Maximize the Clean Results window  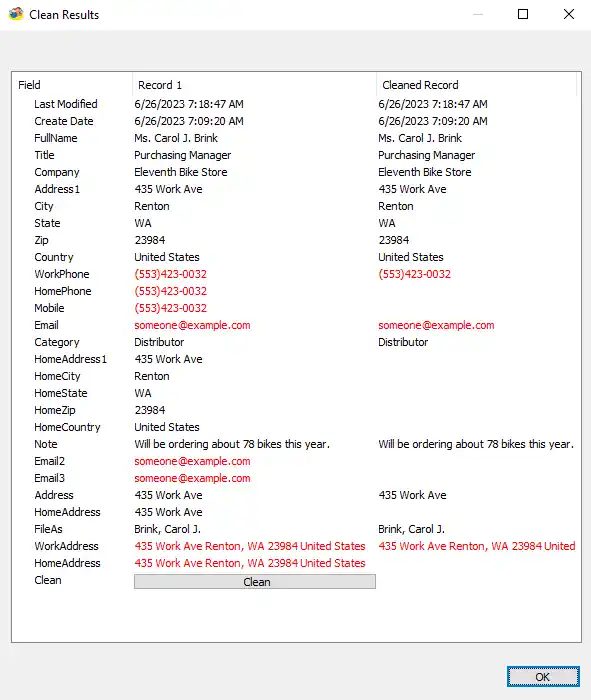click(523, 14)
